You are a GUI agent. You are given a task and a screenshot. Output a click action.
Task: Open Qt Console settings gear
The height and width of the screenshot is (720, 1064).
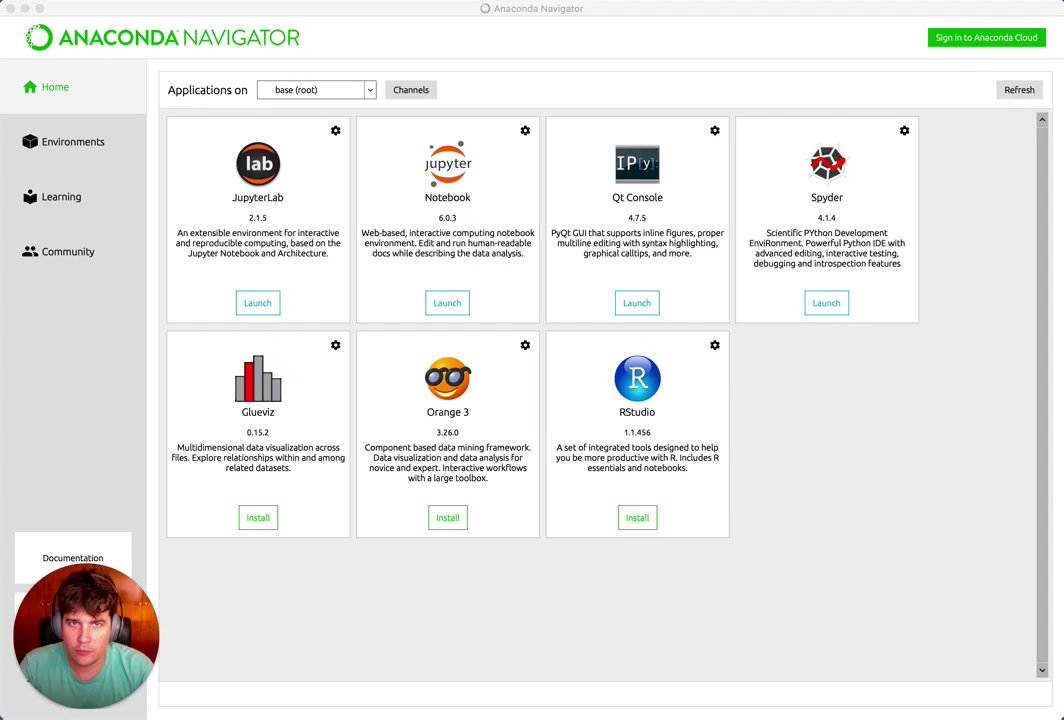click(715, 130)
